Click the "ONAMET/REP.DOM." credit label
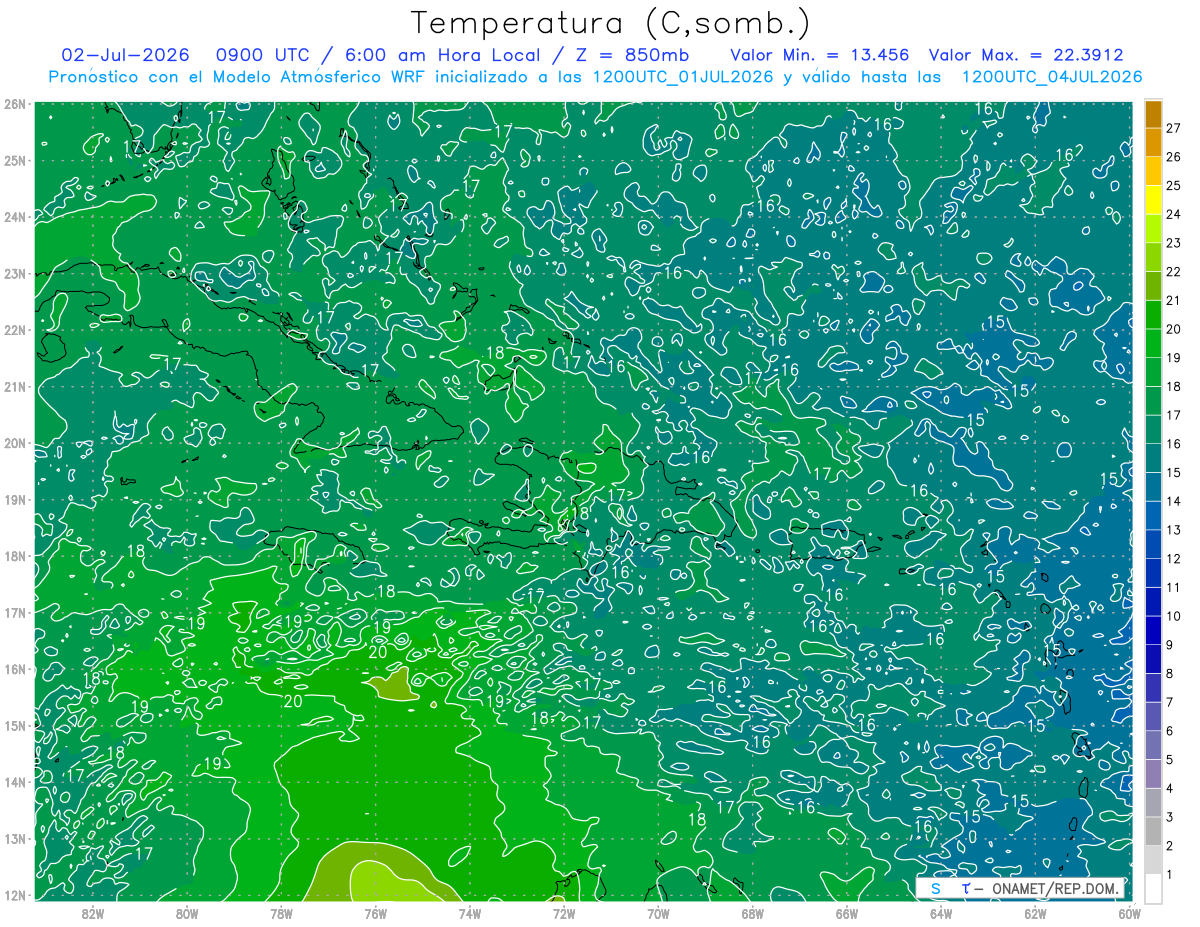The width and height of the screenshot is (1200, 927). click(x=1056, y=888)
